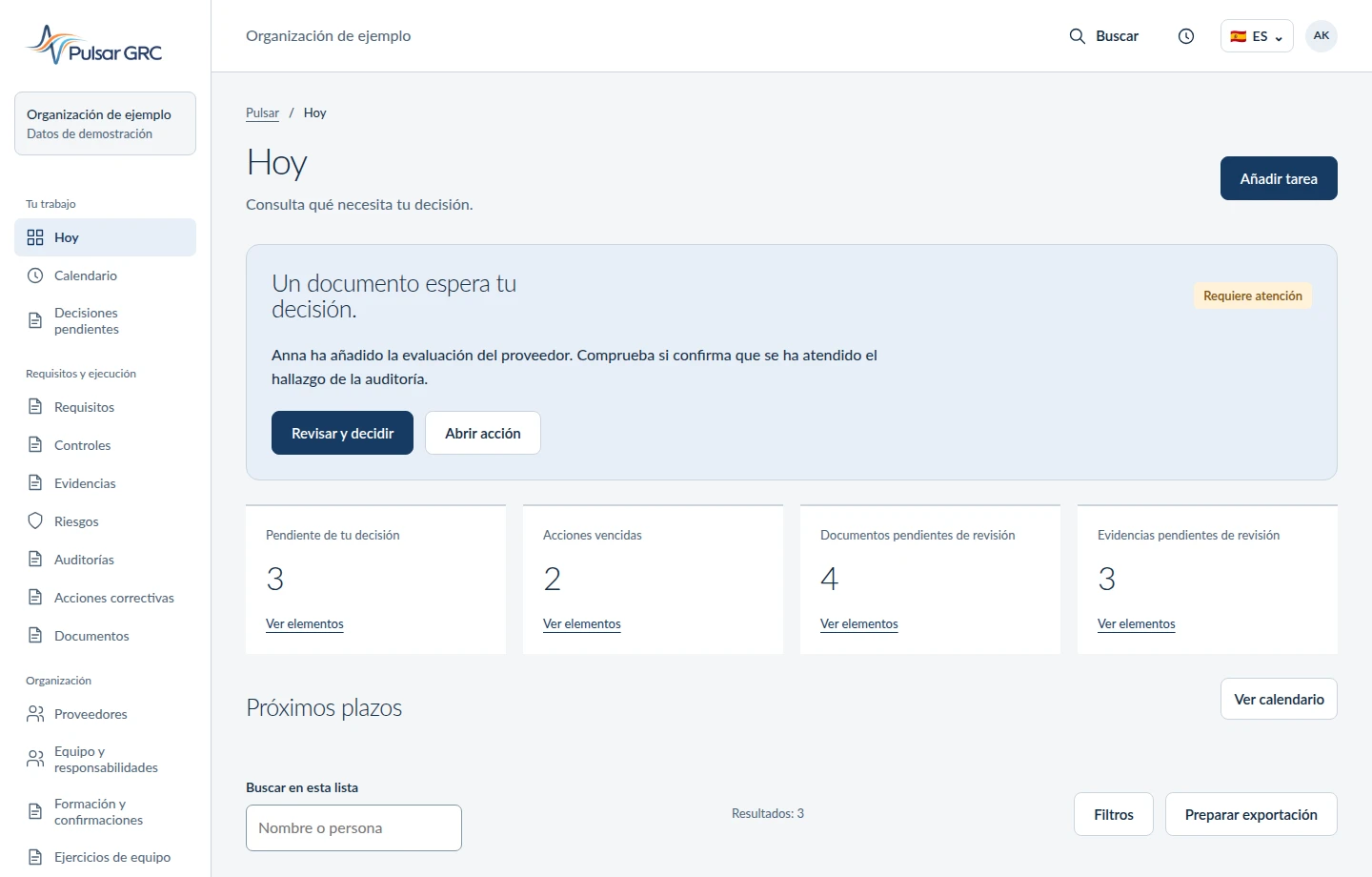Click the Auditorías document icon

(x=35, y=560)
